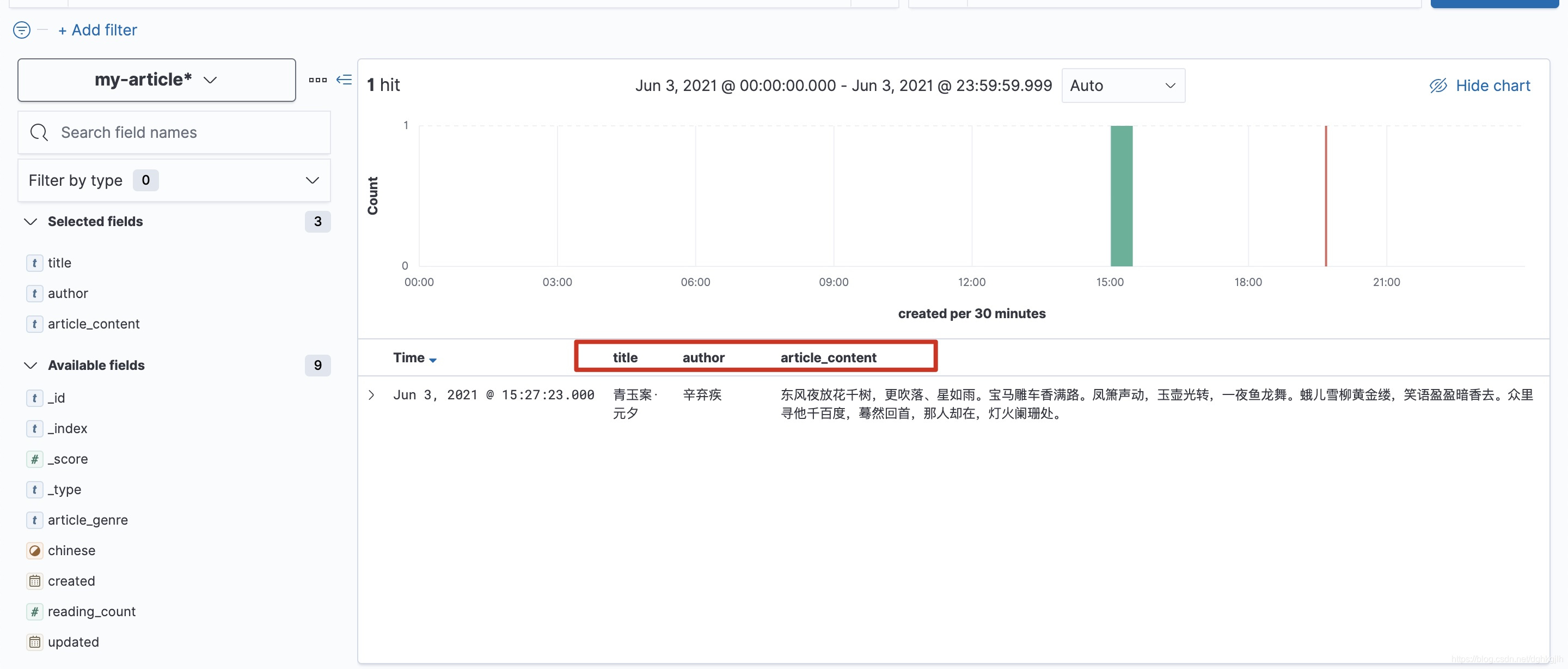This screenshot has width=1568, height=669.
Task: Select the article_genre available field
Action: click(88, 520)
